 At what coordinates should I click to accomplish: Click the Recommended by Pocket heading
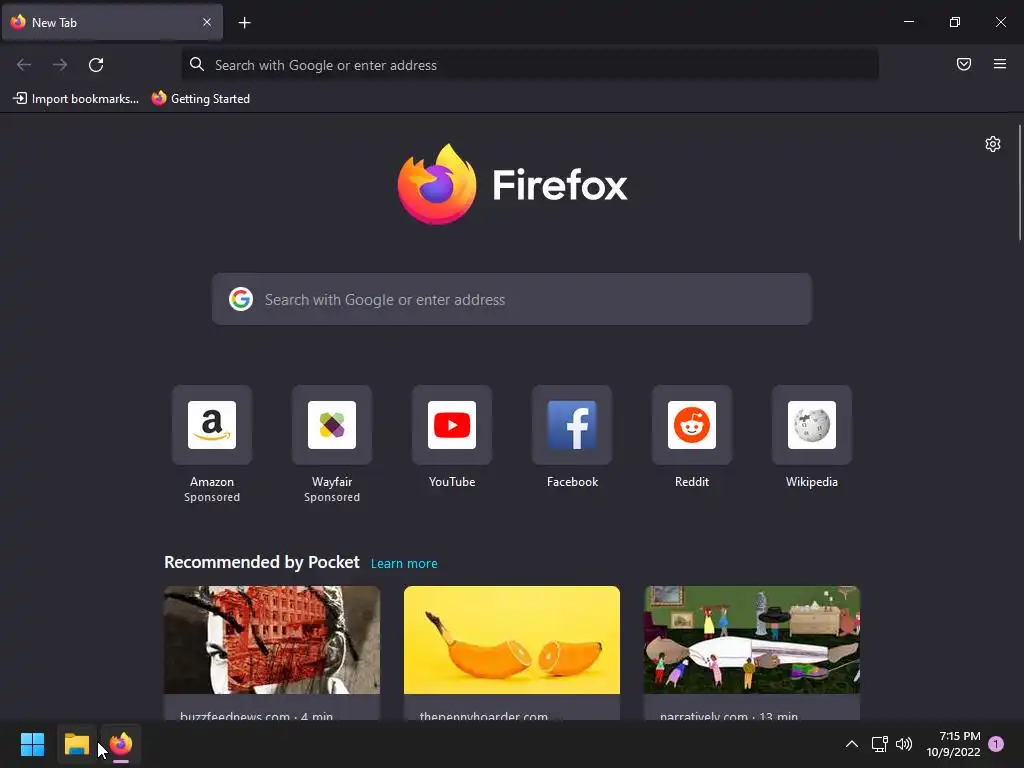262,562
